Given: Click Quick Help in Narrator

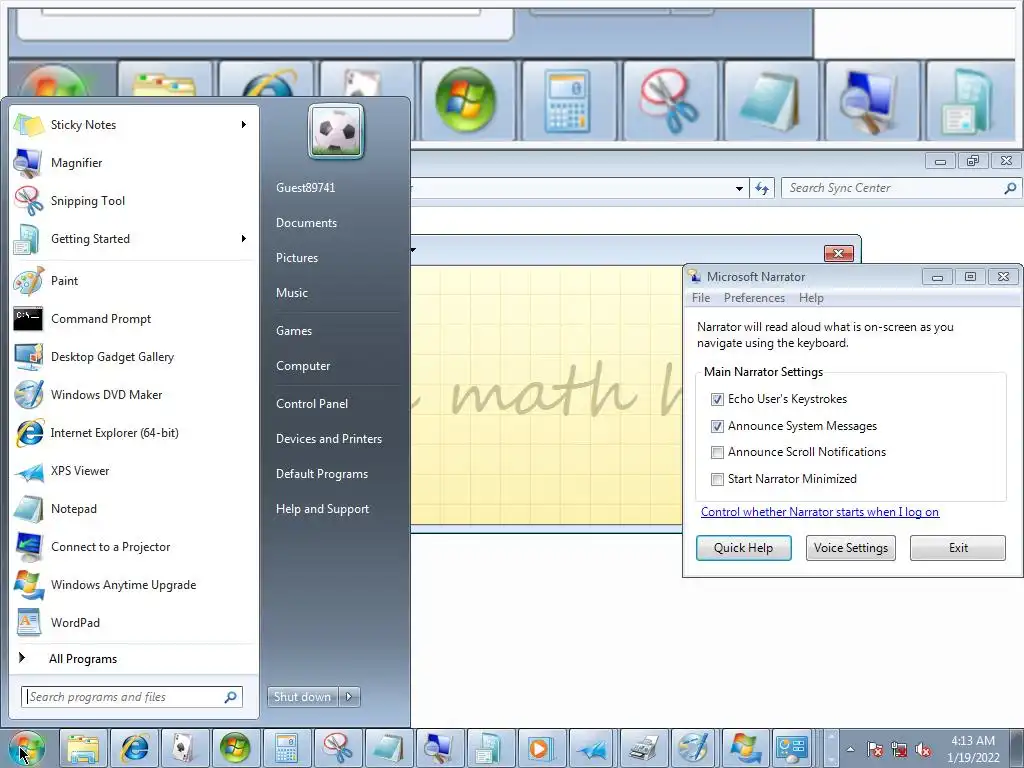Looking at the screenshot, I should tap(743, 548).
